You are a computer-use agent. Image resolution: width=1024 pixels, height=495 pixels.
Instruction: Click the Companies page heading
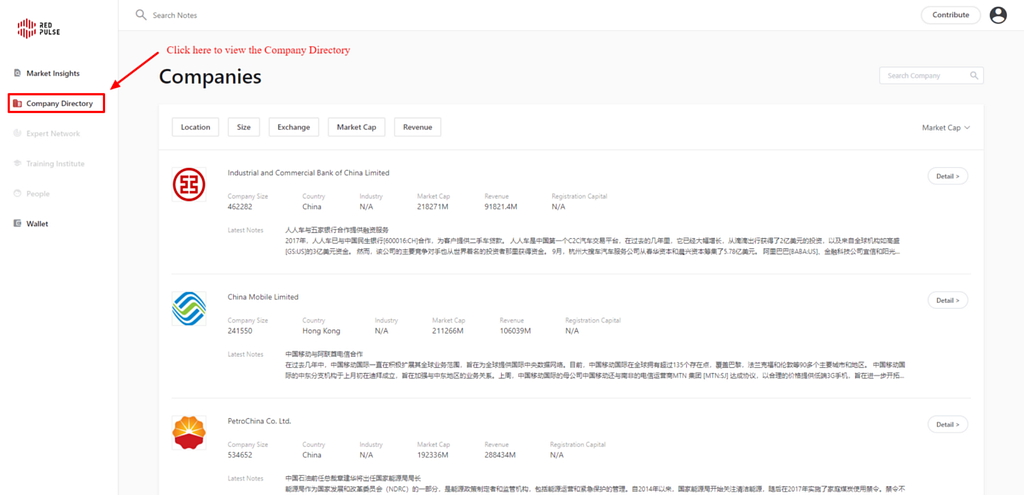[210, 76]
